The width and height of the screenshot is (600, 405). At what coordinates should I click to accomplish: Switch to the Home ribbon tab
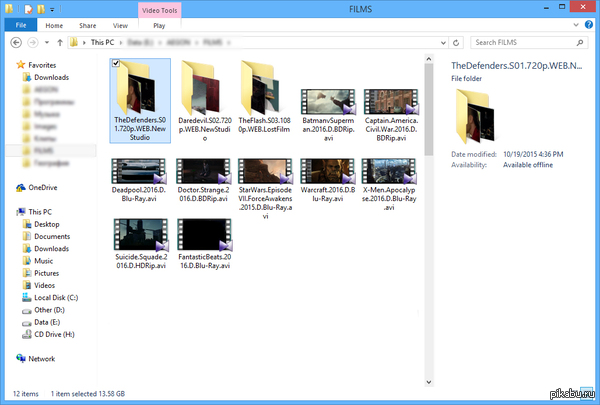[54, 26]
